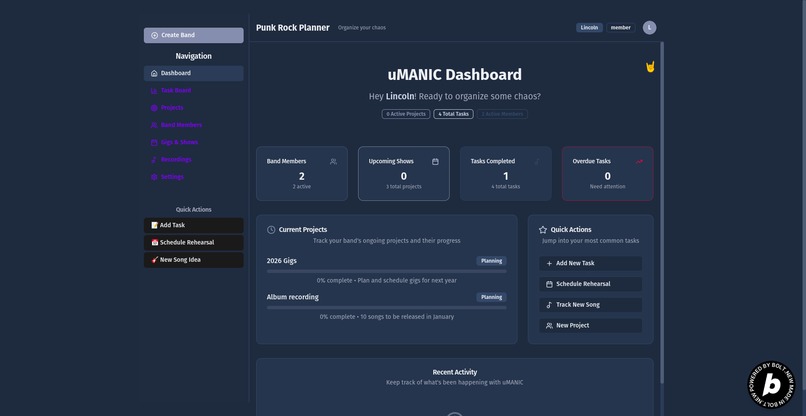
Task: Click the Upcoming Shows calendar icon
Action: pos(435,161)
